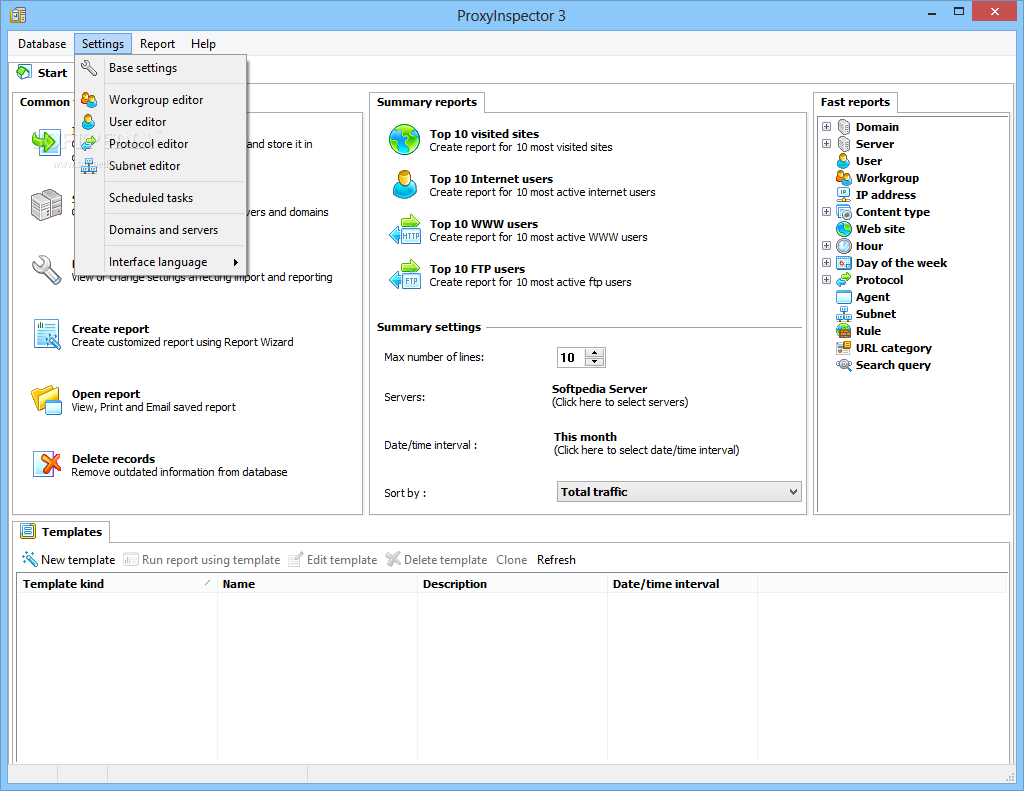The height and width of the screenshot is (791, 1024).
Task: Expand the Domain tree node
Action: pyautogui.click(x=826, y=127)
